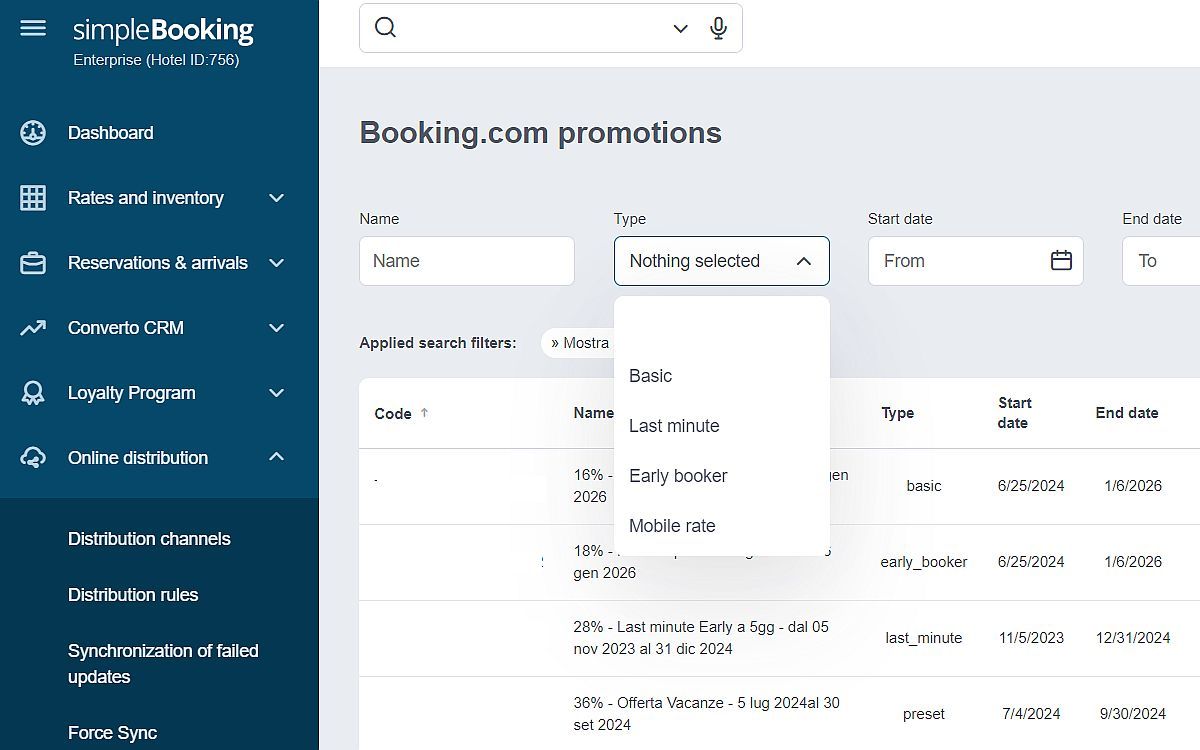This screenshot has width=1200, height=750.
Task: Sort by Code column arrow
Action: (424, 413)
